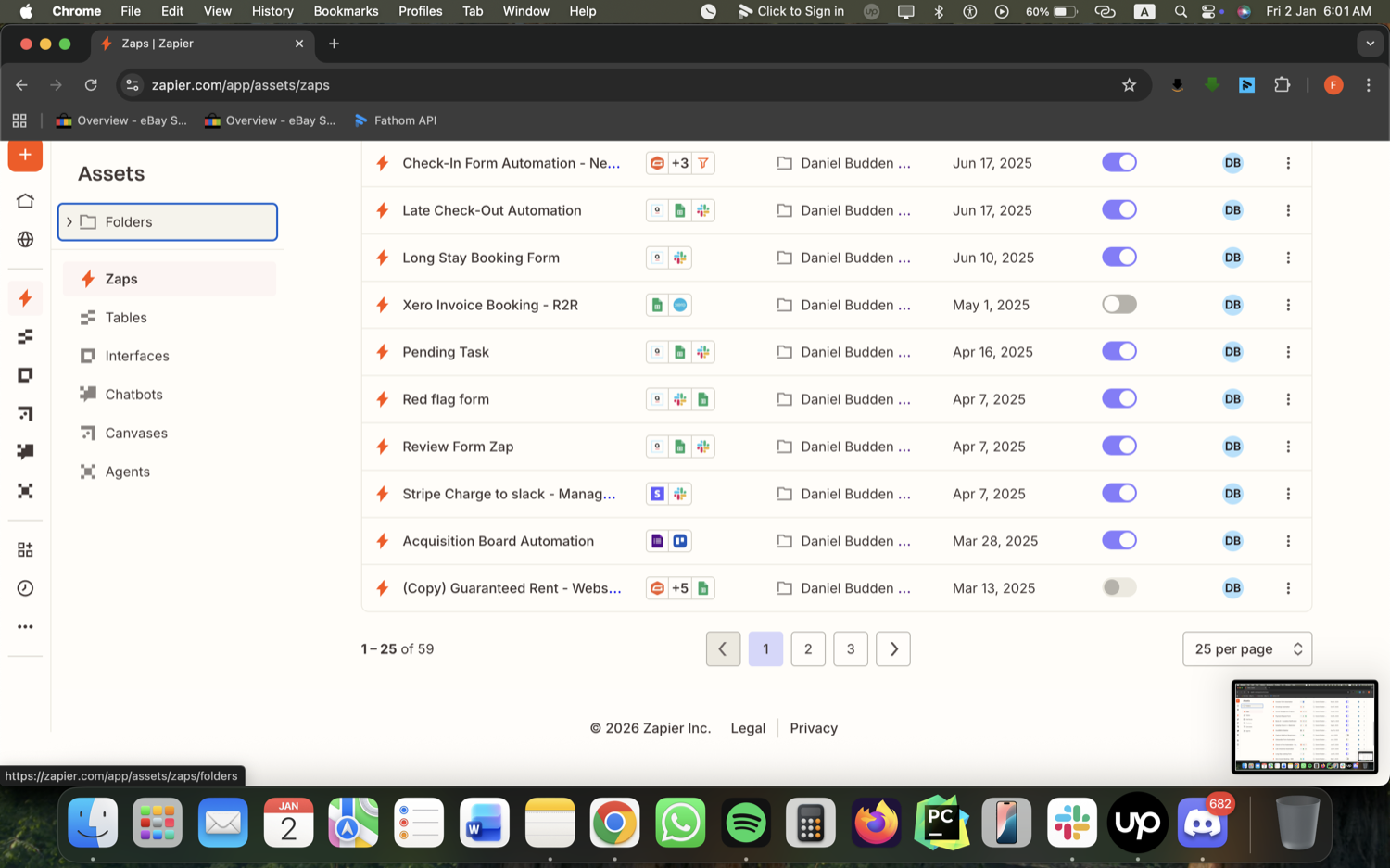Open Tables icon in the left rail

pos(25,337)
